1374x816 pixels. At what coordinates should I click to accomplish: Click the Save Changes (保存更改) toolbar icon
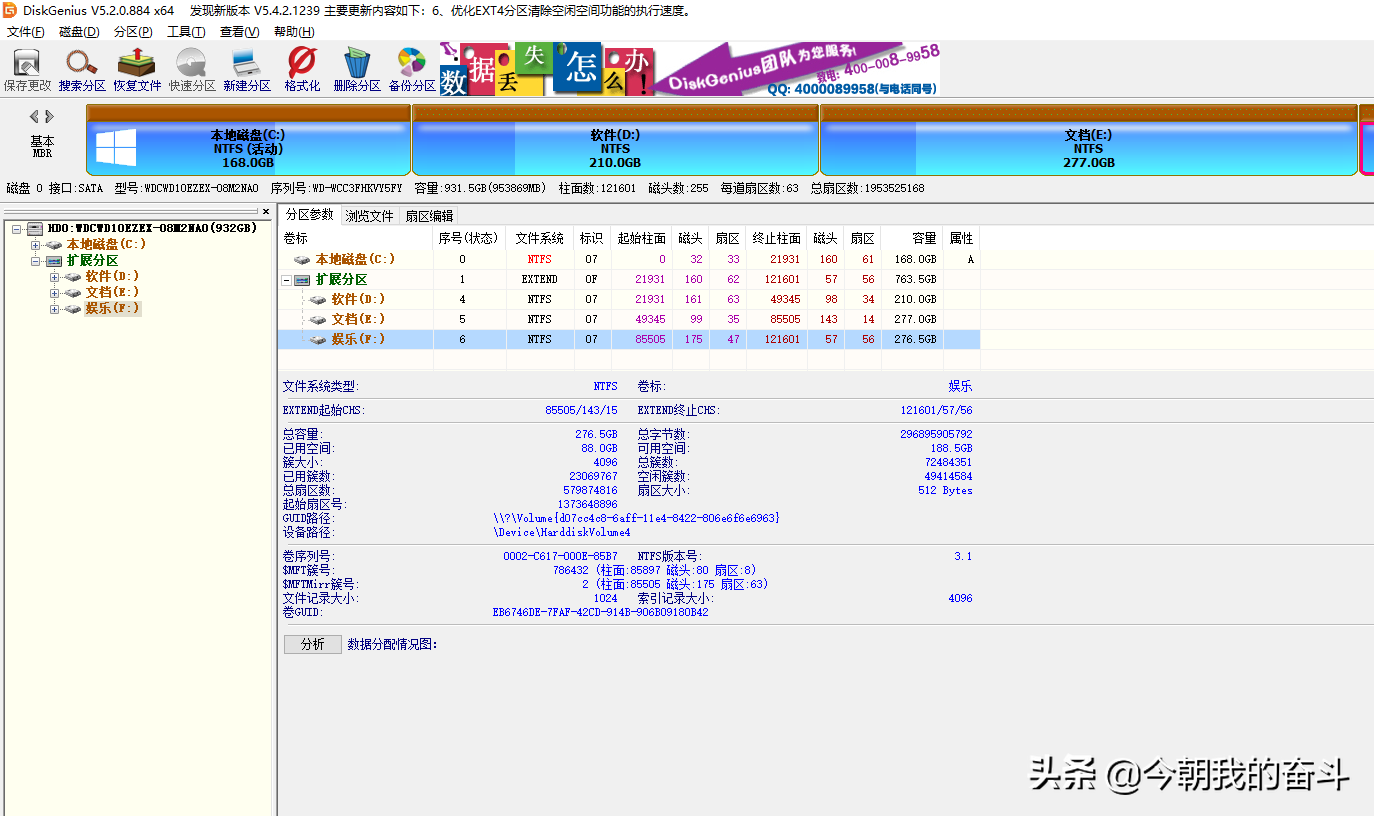[x=27, y=70]
